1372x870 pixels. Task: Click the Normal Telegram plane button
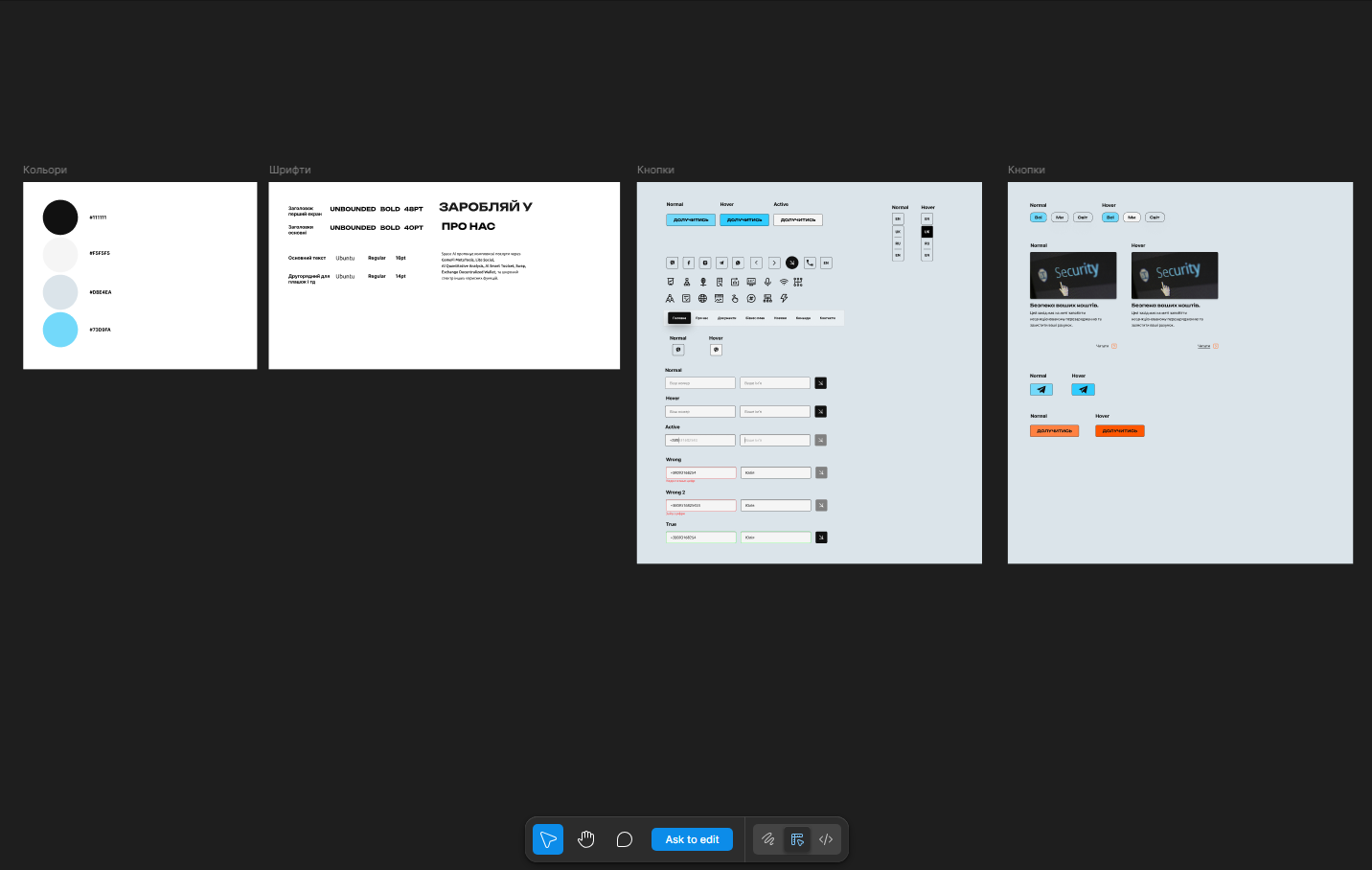coord(1041,389)
